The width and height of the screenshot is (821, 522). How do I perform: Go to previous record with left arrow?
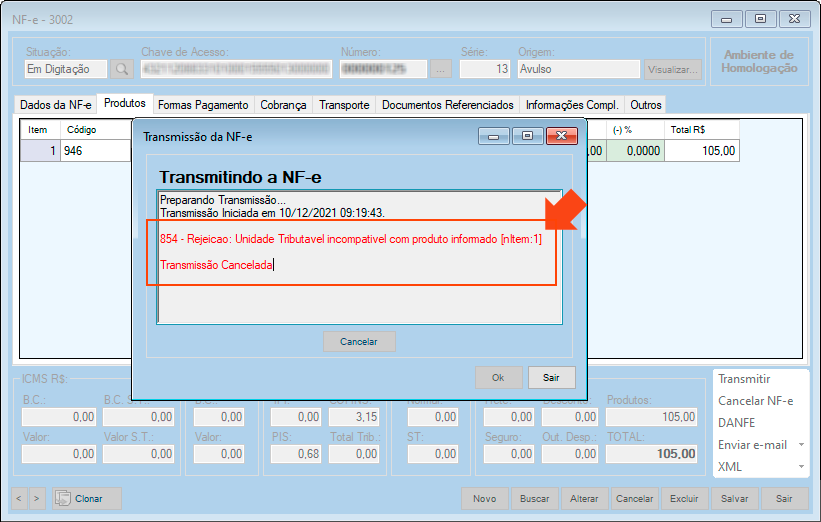20,498
